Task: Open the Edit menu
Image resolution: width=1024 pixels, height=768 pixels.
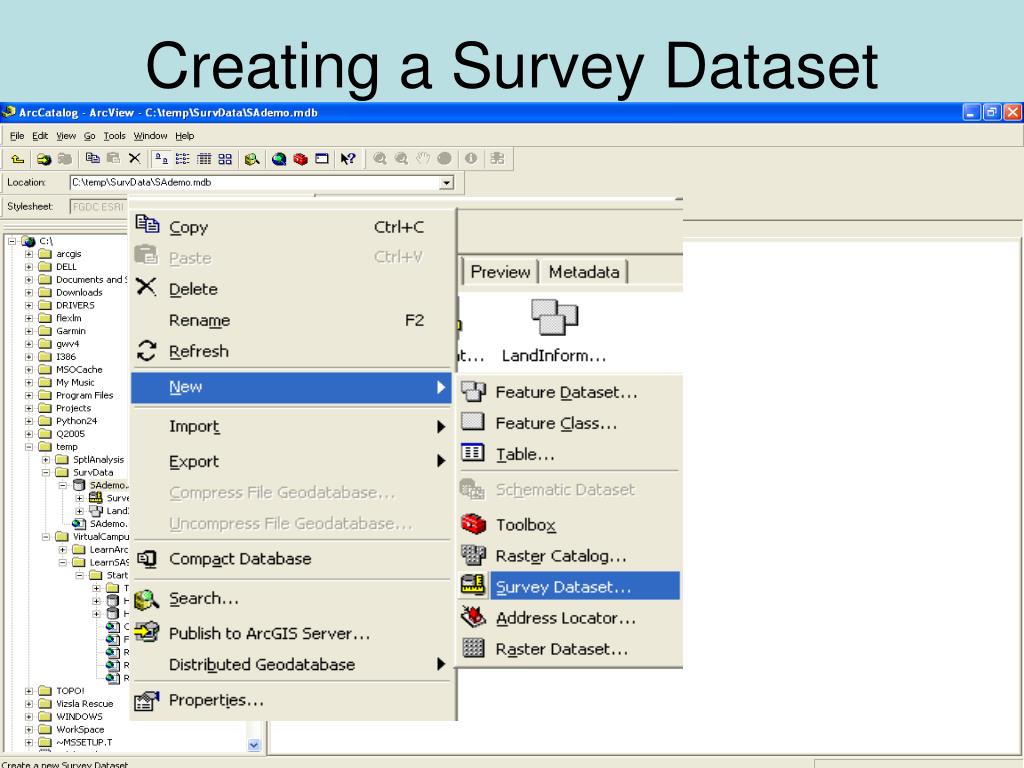Action: pyautogui.click(x=40, y=136)
